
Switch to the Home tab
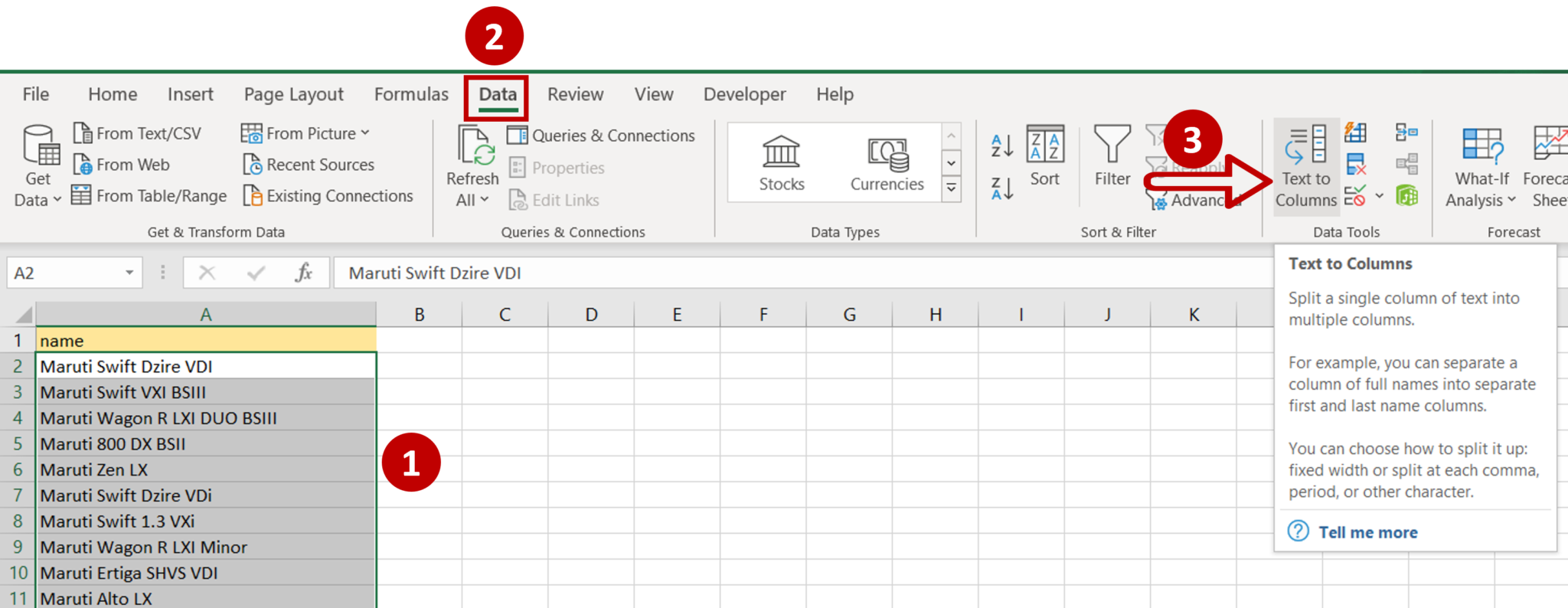pos(113,94)
